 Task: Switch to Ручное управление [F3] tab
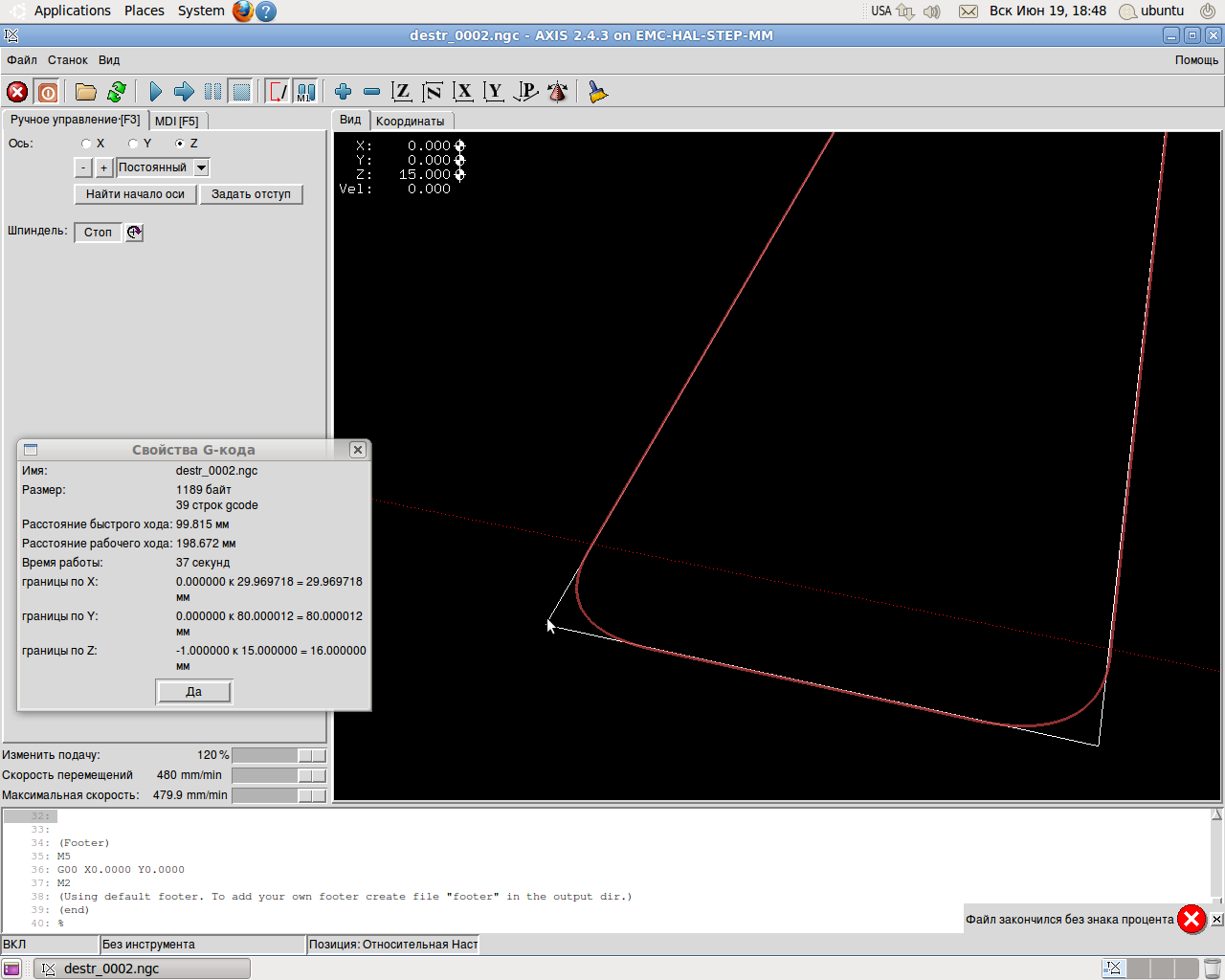click(75, 120)
